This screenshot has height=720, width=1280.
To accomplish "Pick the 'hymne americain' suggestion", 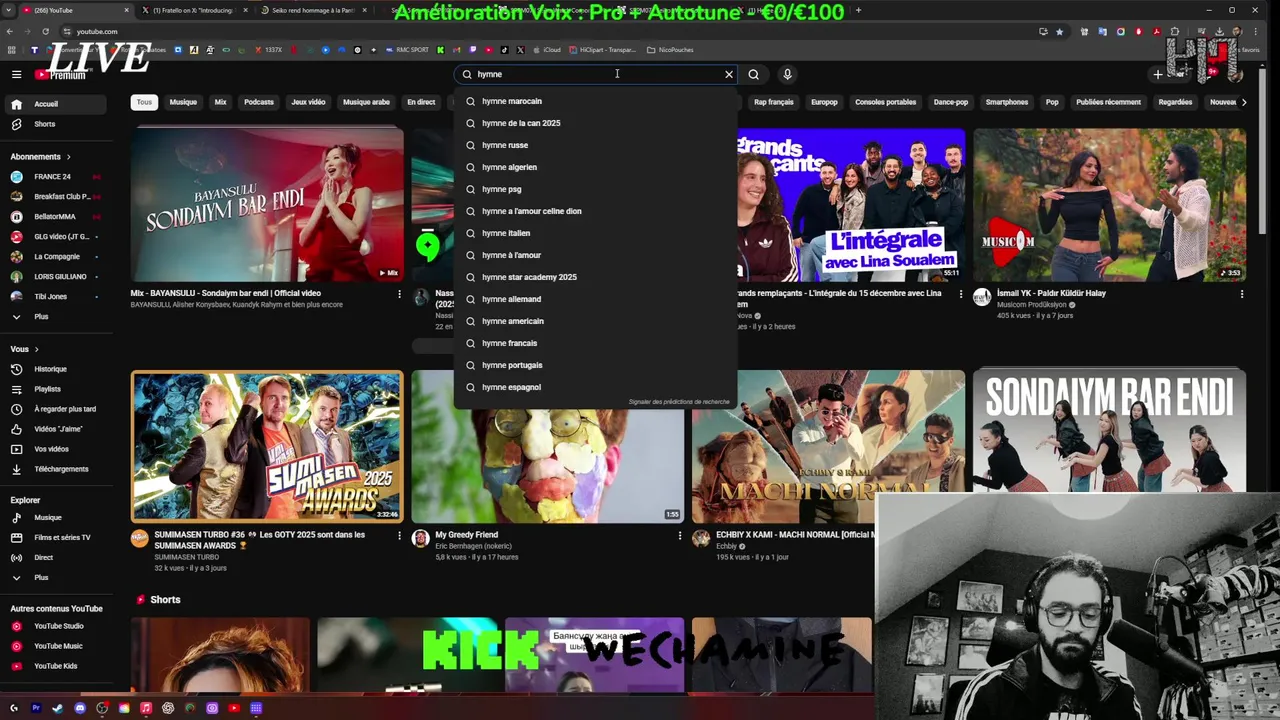I will coord(595,321).
